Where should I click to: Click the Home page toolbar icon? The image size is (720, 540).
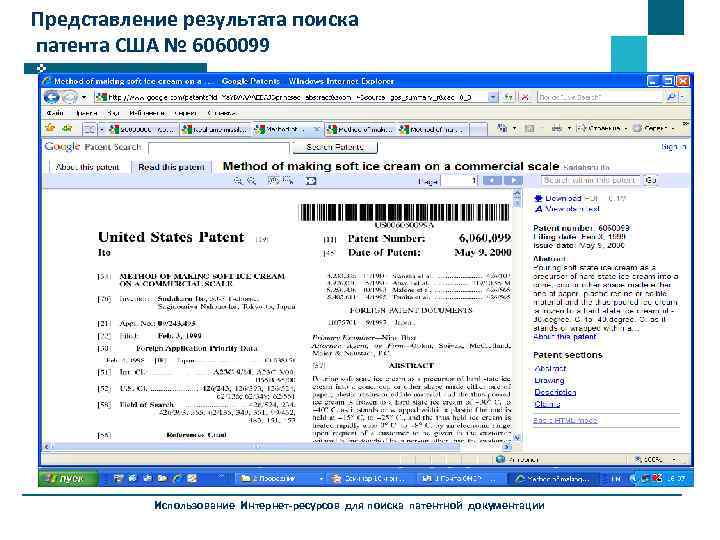[x=503, y=129]
